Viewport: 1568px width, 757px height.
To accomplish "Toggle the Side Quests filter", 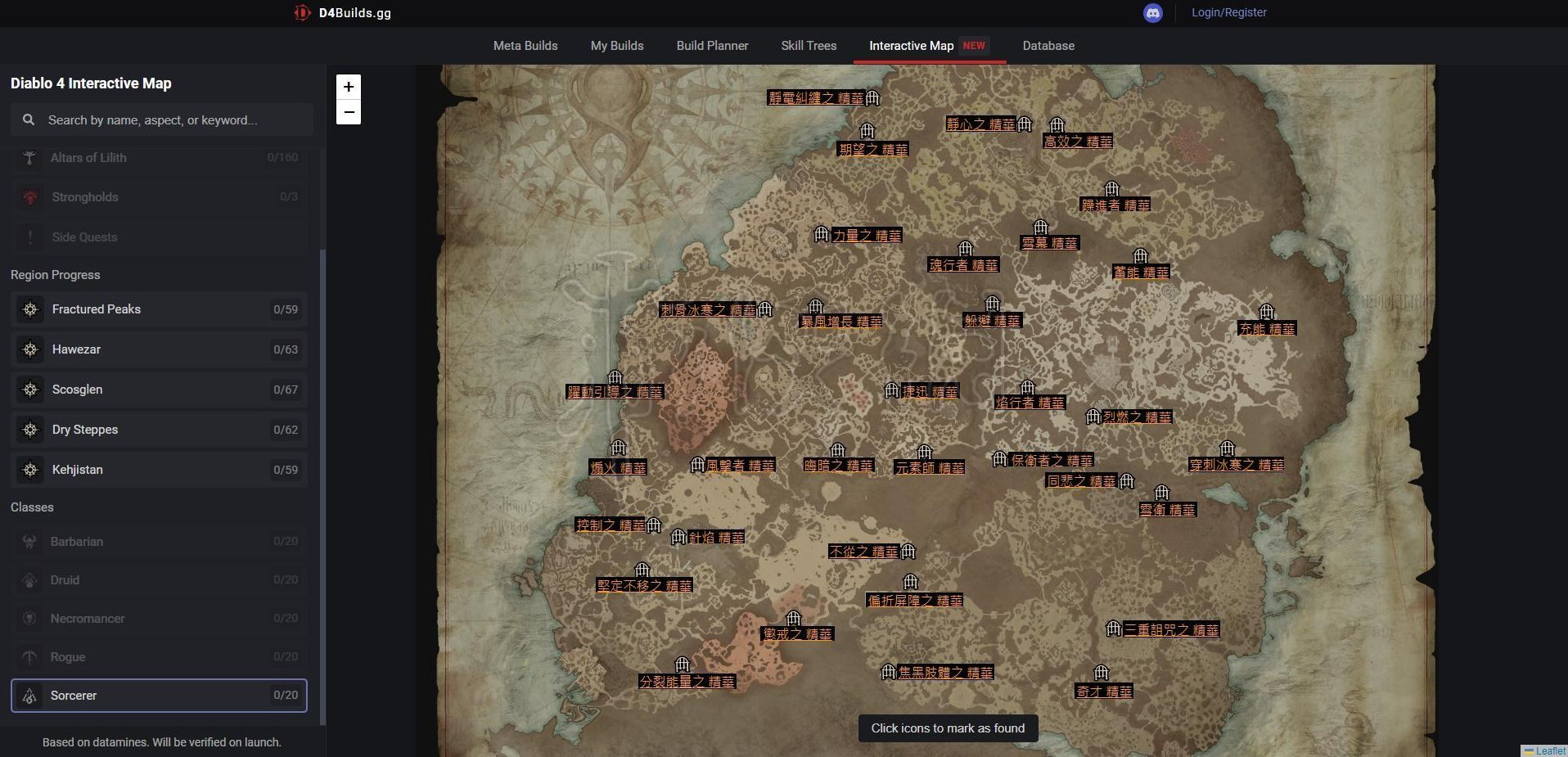I will pos(159,237).
